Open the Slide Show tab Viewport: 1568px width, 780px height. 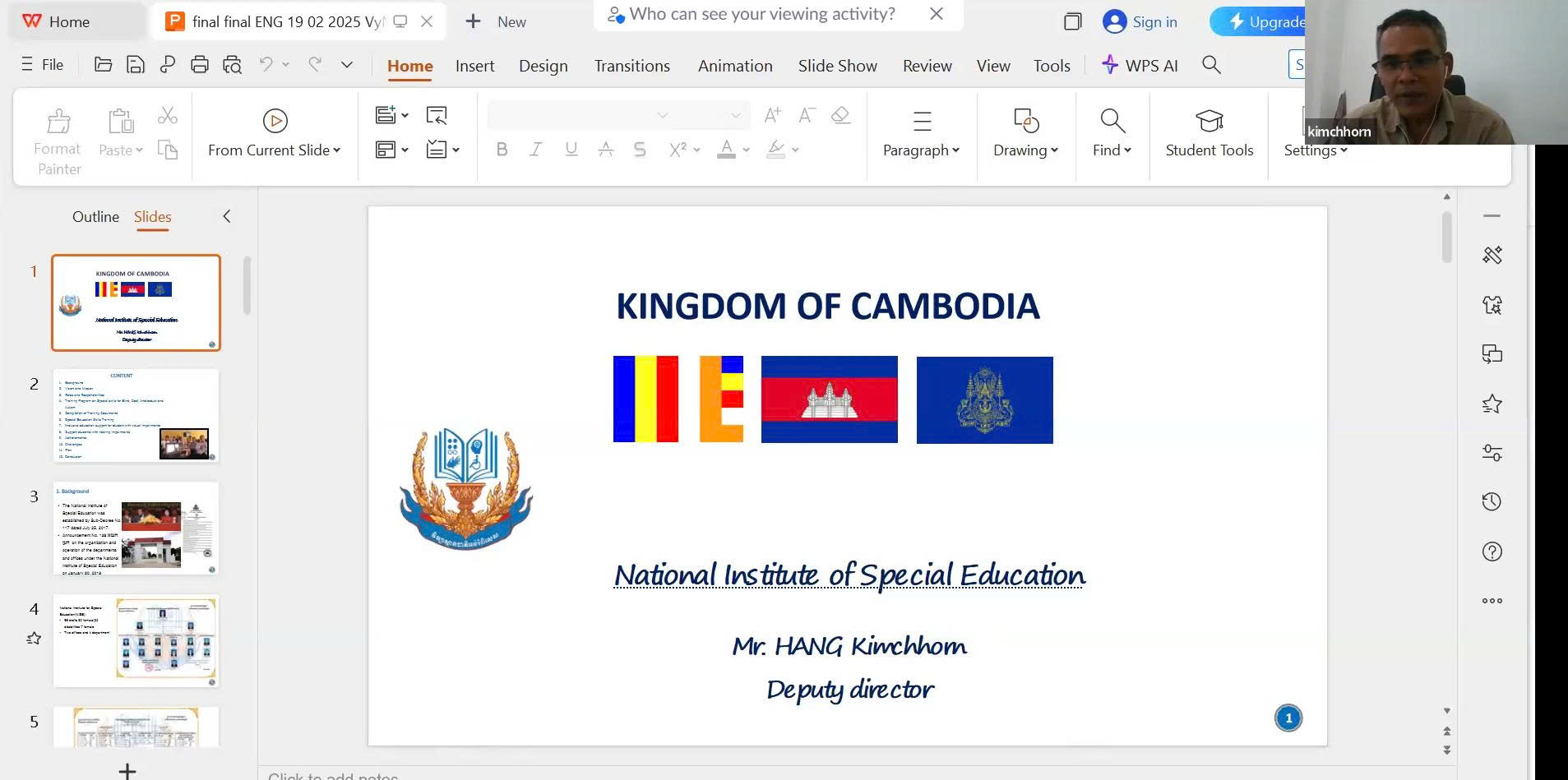tap(837, 66)
